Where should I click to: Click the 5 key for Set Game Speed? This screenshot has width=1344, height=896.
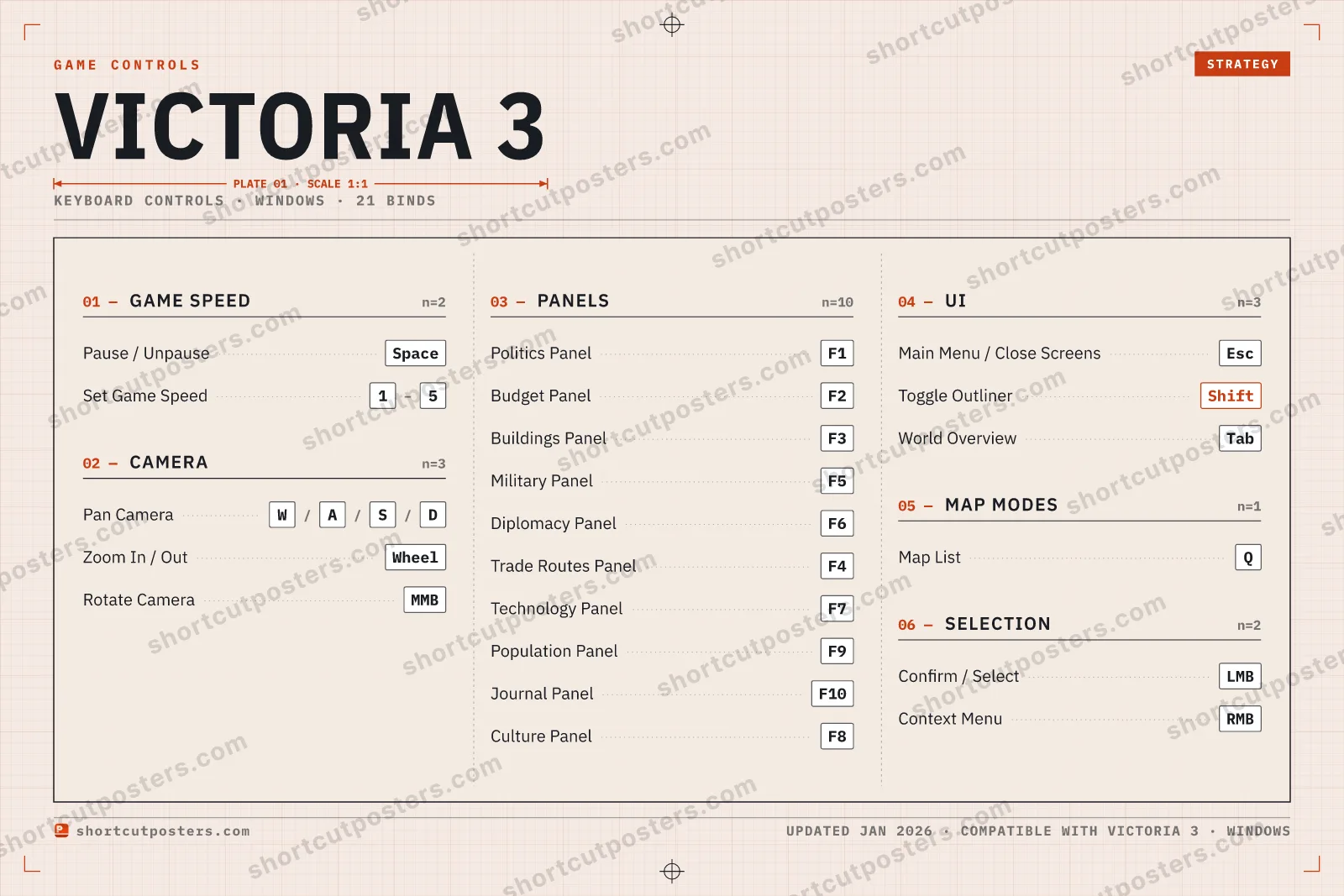[x=433, y=396]
